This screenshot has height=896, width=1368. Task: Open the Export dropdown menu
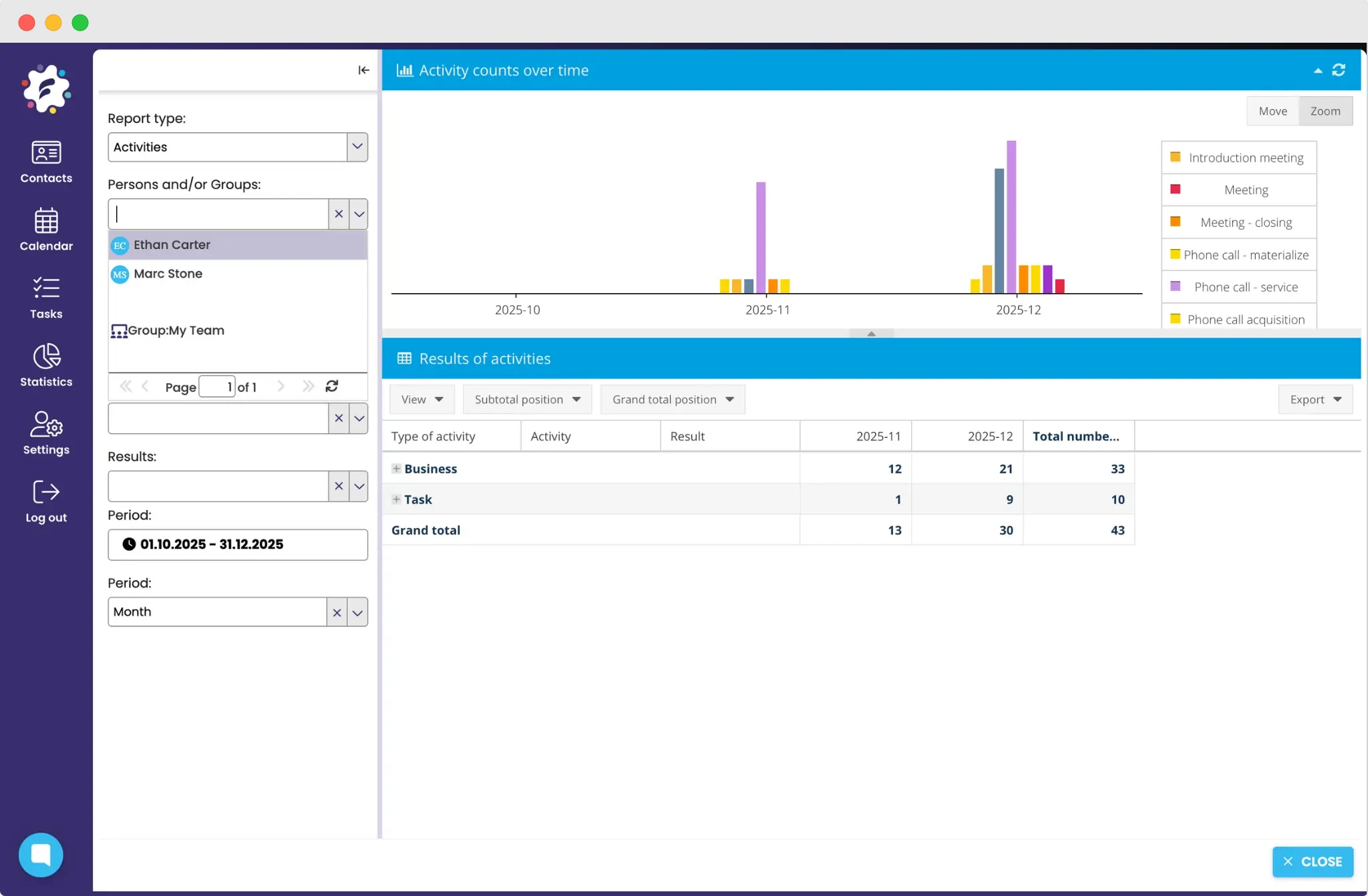point(1315,399)
